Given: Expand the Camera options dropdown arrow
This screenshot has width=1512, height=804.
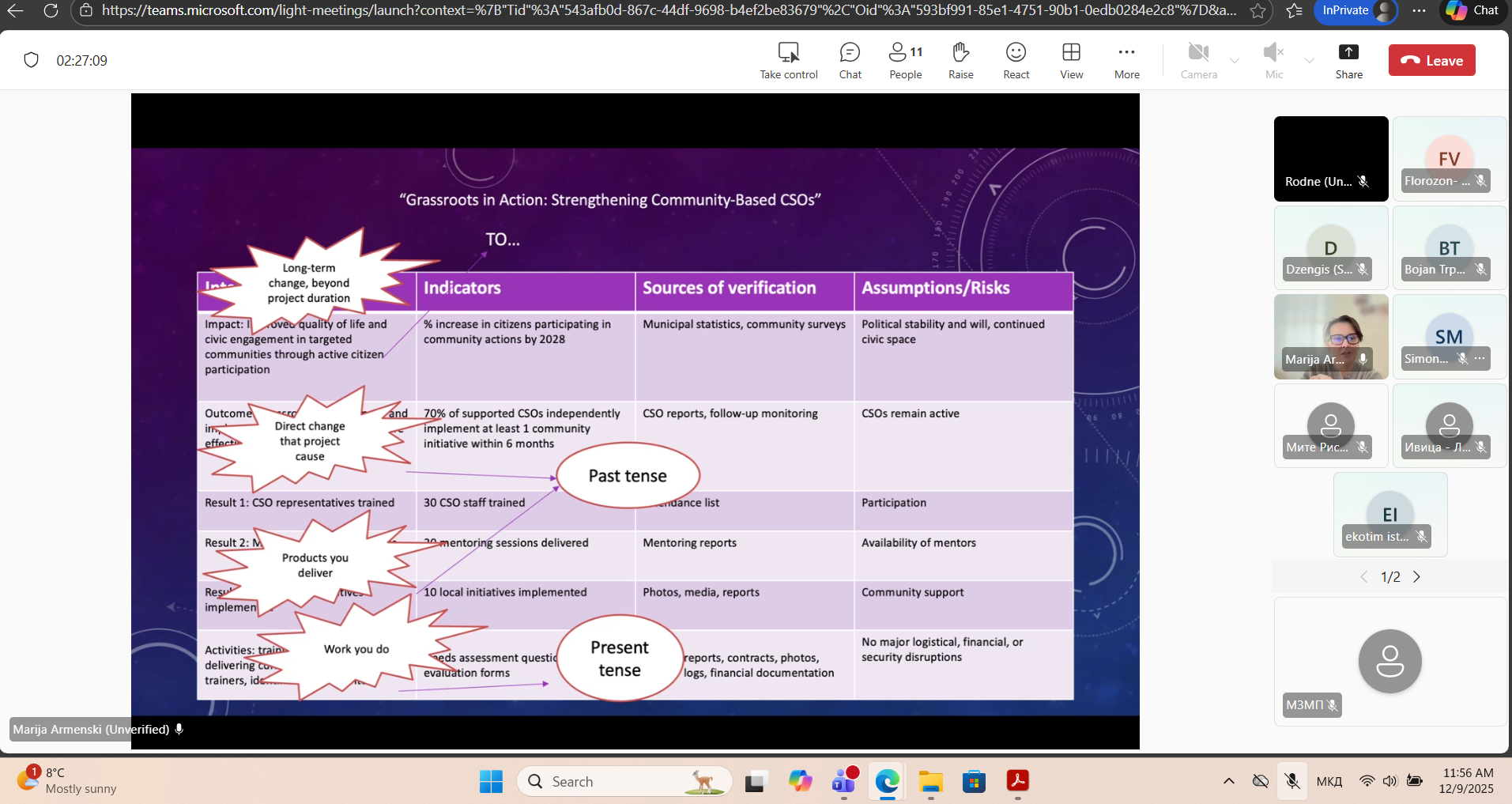Looking at the screenshot, I should point(1235,61).
